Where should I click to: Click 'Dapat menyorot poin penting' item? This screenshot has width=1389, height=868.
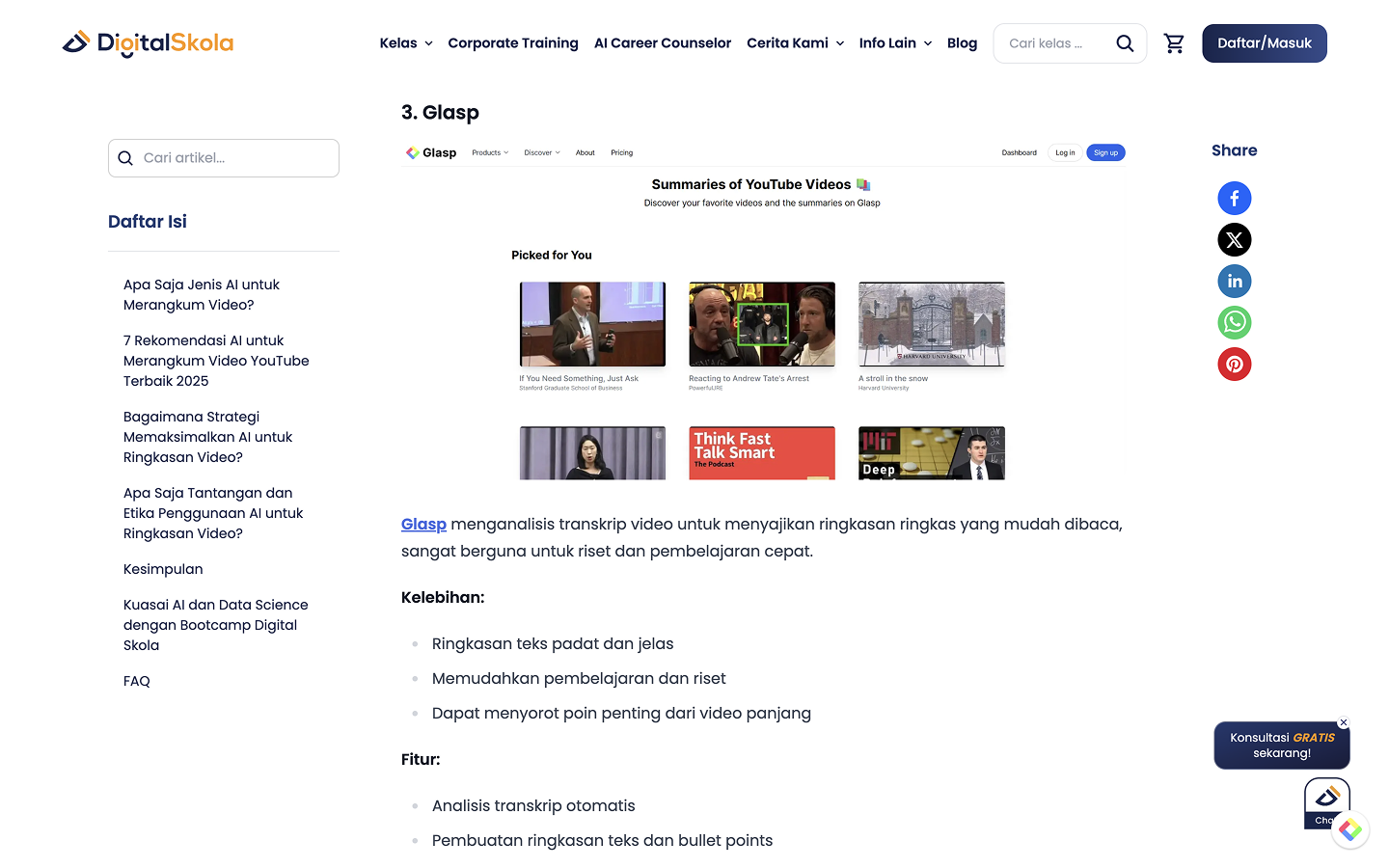pos(621,714)
